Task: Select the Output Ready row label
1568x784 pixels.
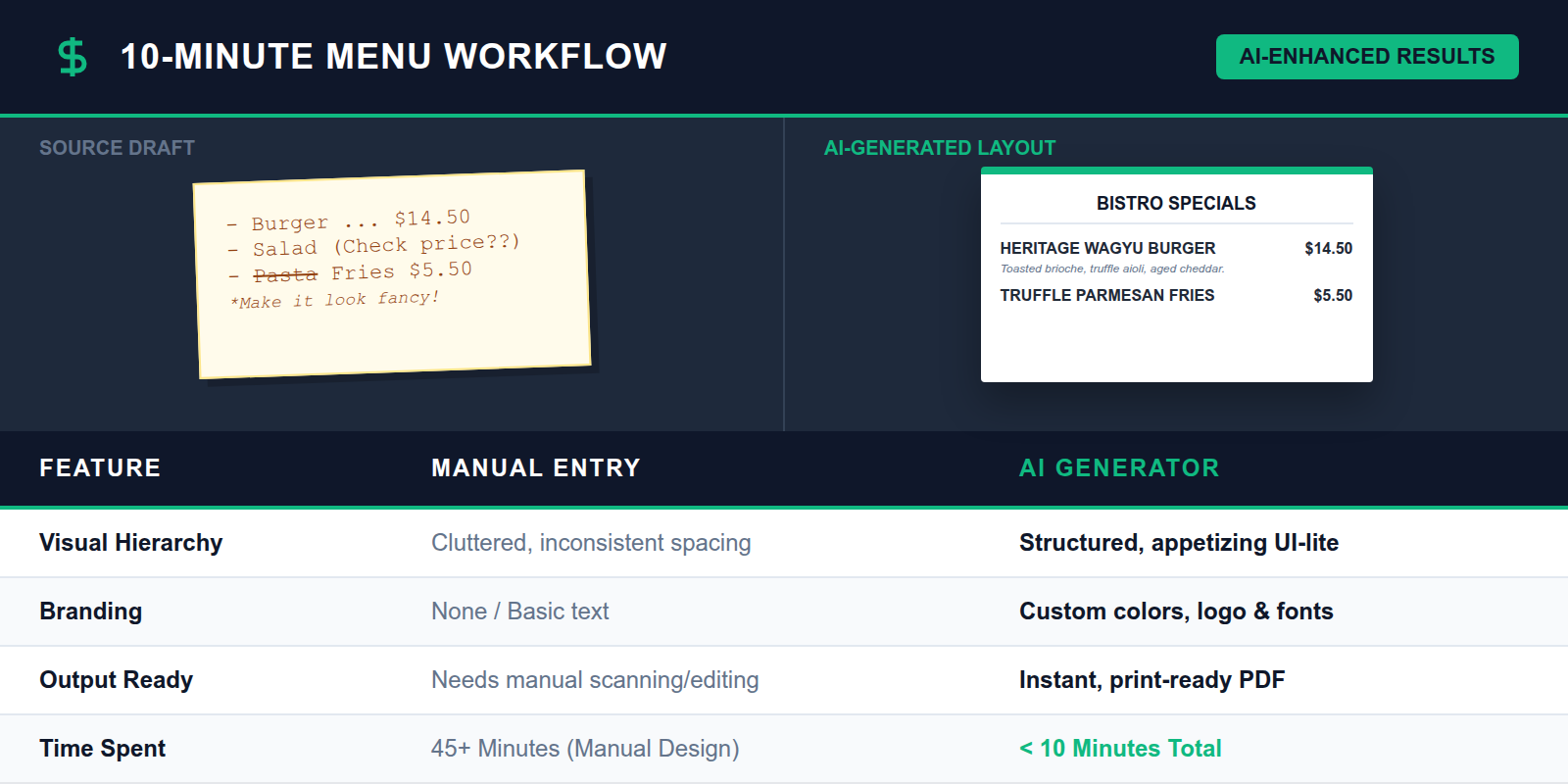Action: coord(117,680)
